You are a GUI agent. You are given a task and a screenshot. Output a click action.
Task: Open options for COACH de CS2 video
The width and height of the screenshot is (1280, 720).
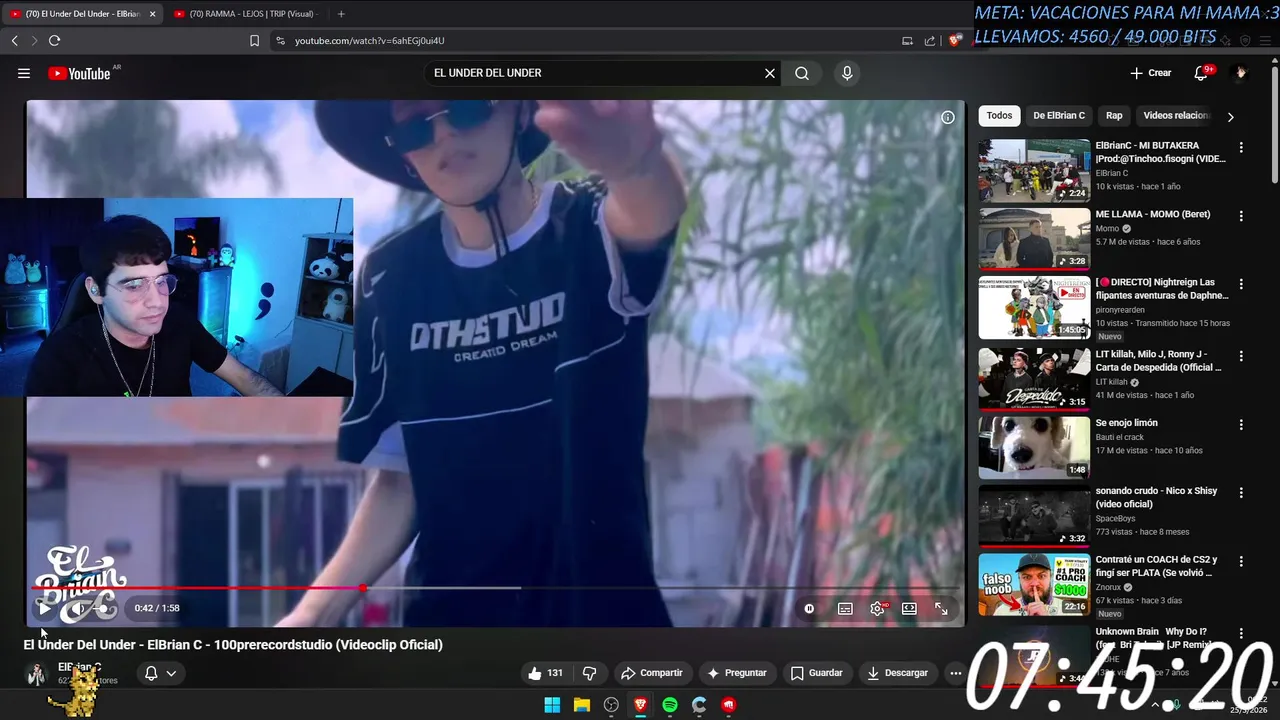[1241, 561]
